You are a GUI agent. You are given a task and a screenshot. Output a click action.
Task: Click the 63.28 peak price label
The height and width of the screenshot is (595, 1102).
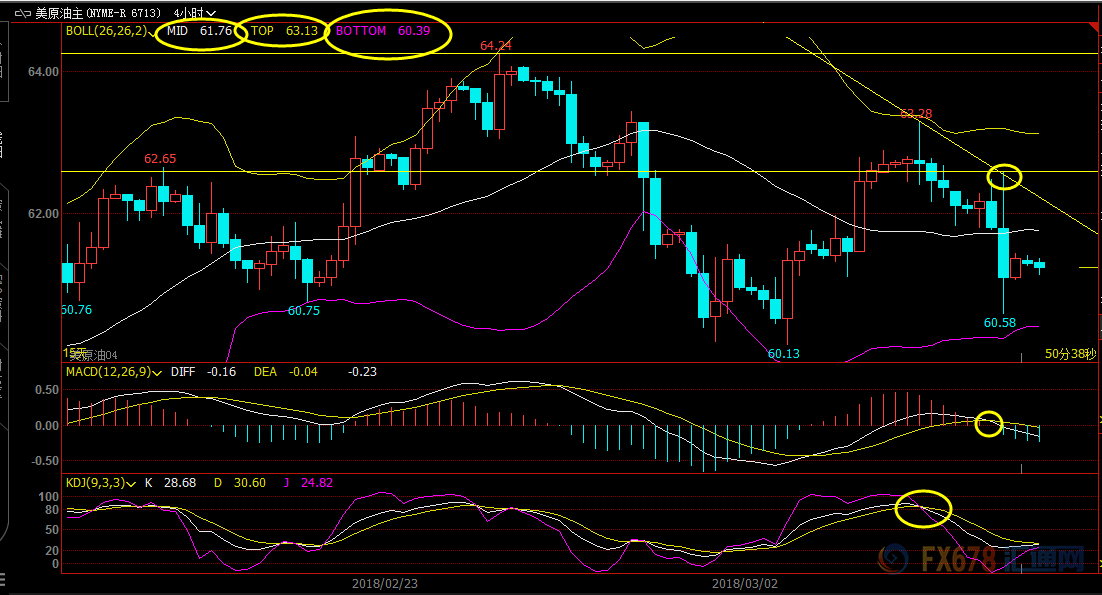click(916, 114)
